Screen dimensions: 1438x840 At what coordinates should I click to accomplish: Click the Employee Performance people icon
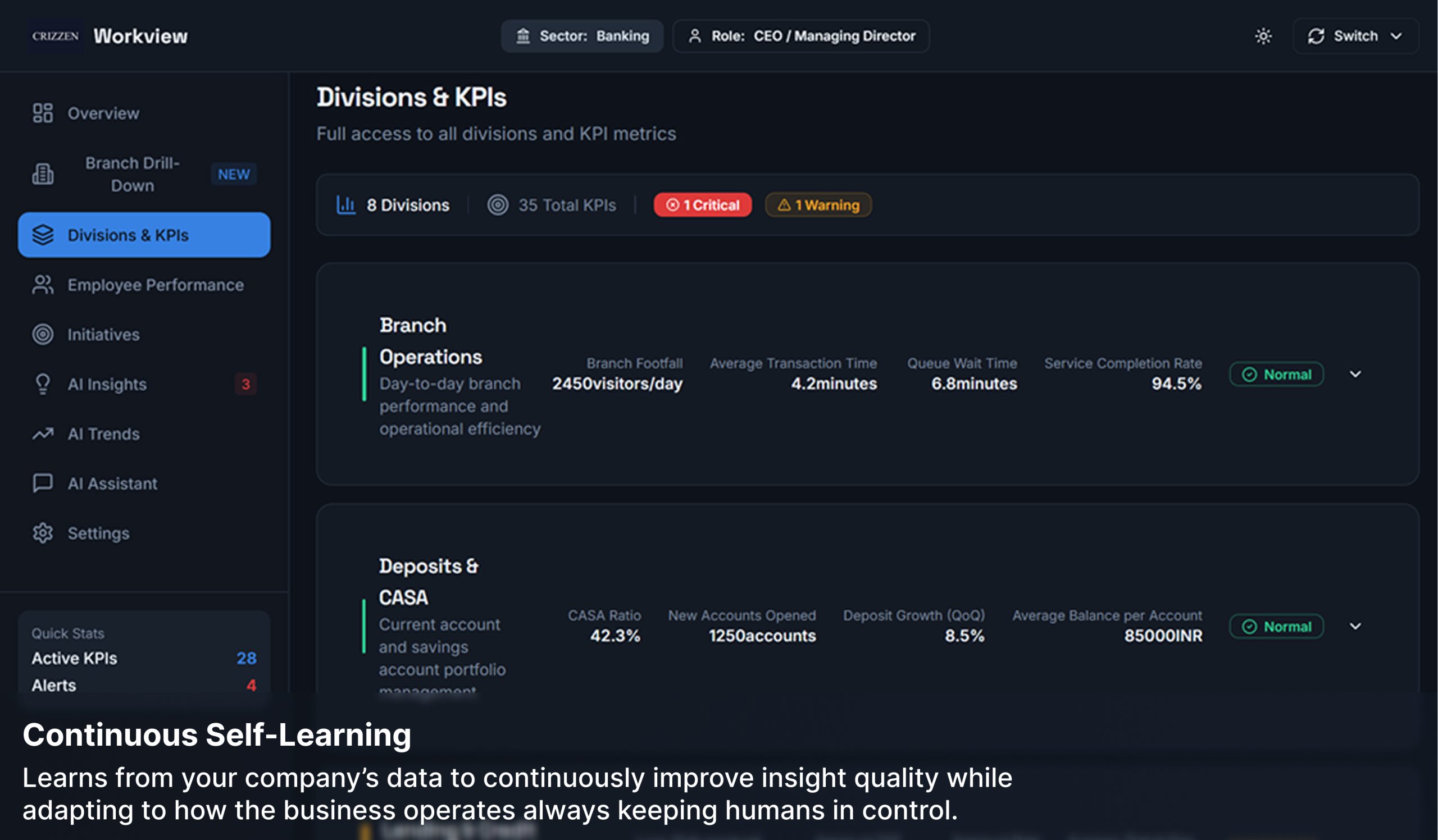[43, 285]
